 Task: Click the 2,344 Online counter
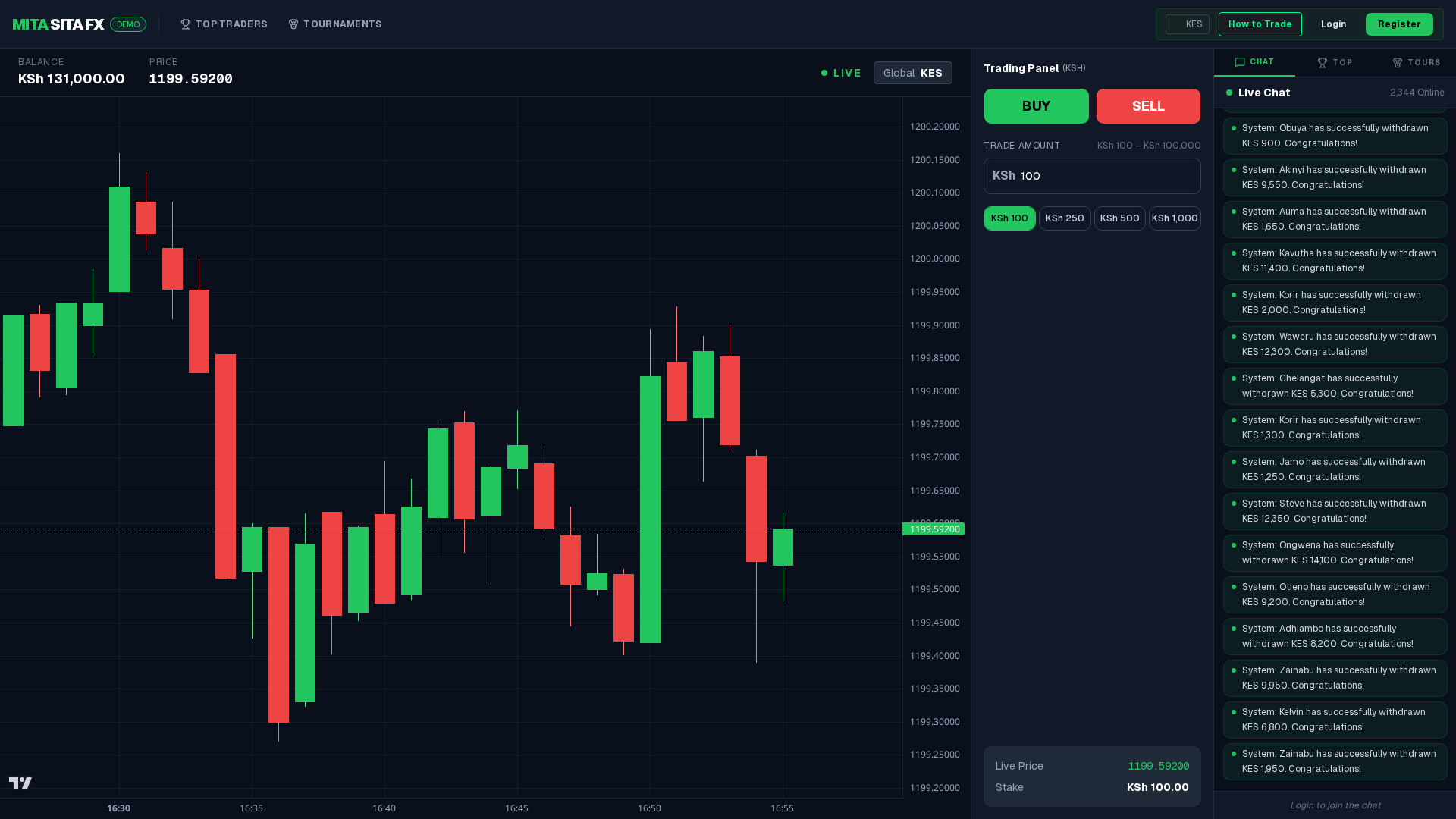coord(1417,93)
